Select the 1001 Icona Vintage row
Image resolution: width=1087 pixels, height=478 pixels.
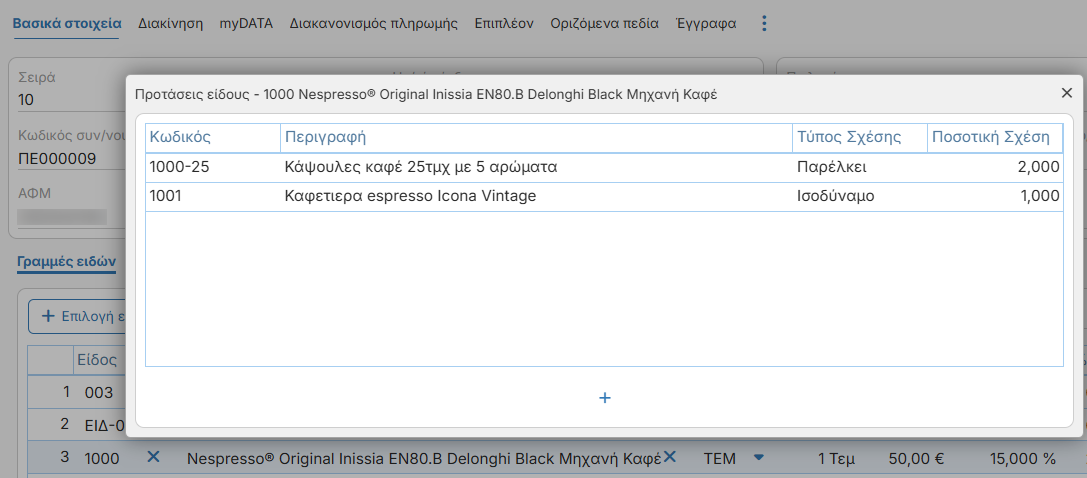pyautogui.click(x=604, y=197)
